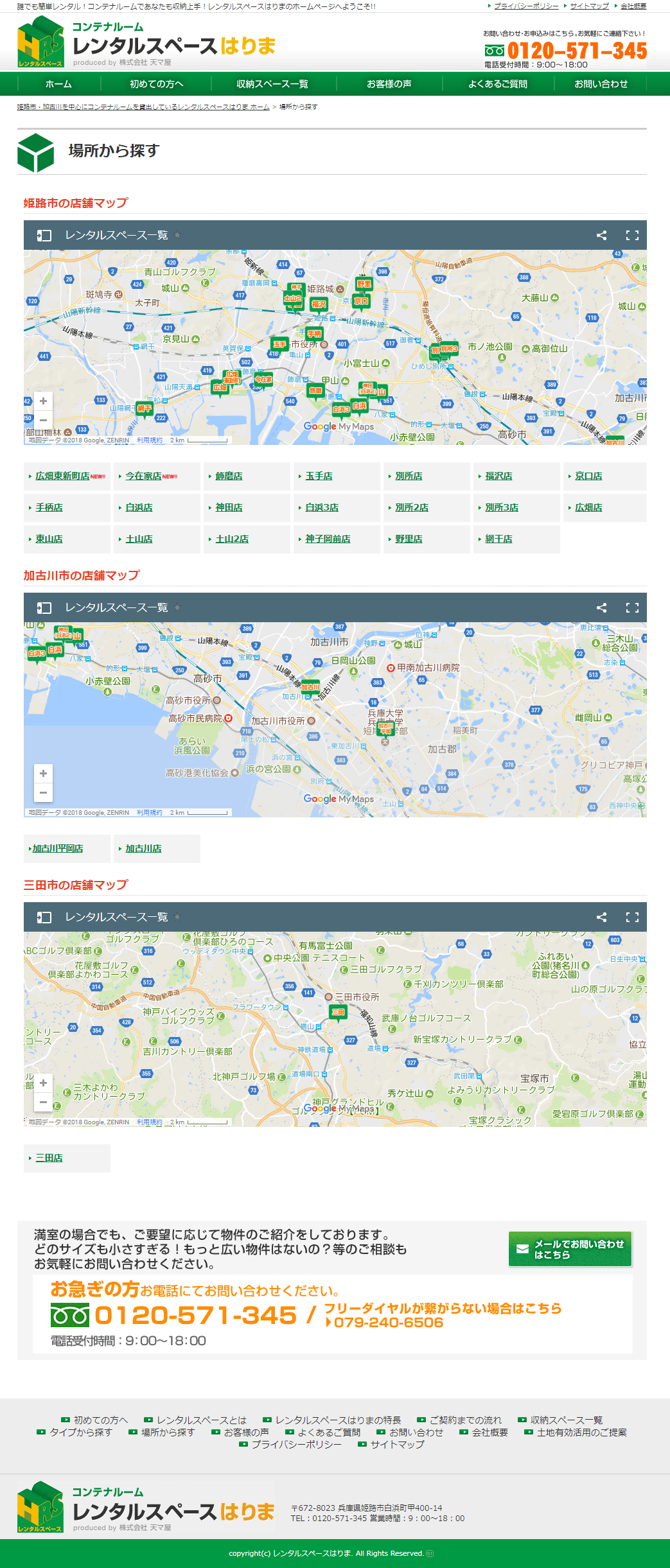Select the 三田 store pin on Sanda map
The height and width of the screenshot is (1568, 670).
point(338,1013)
